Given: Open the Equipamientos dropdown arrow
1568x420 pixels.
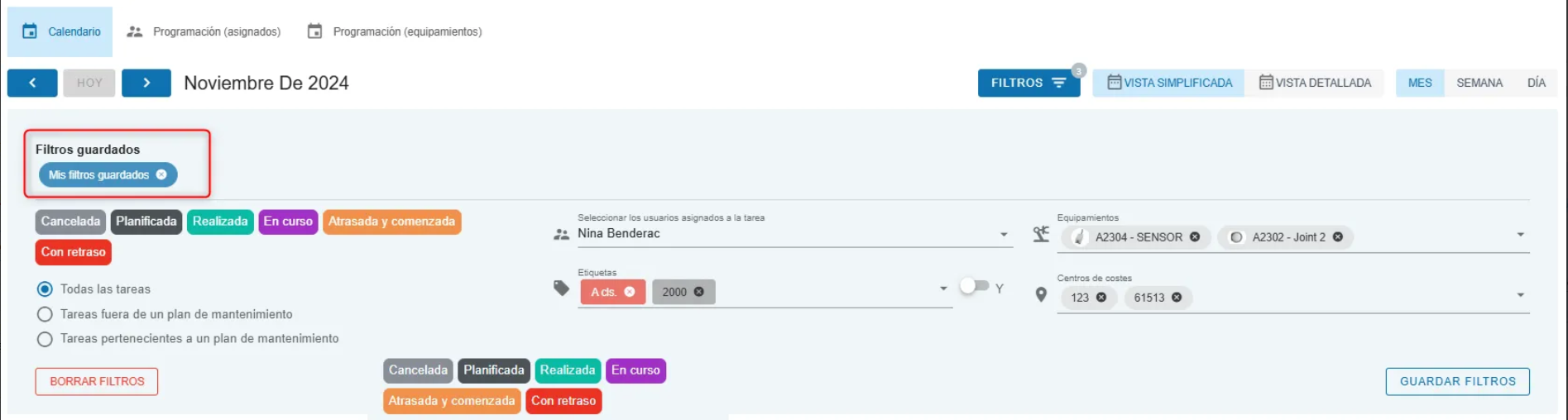Looking at the screenshot, I should pos(1520,235).
